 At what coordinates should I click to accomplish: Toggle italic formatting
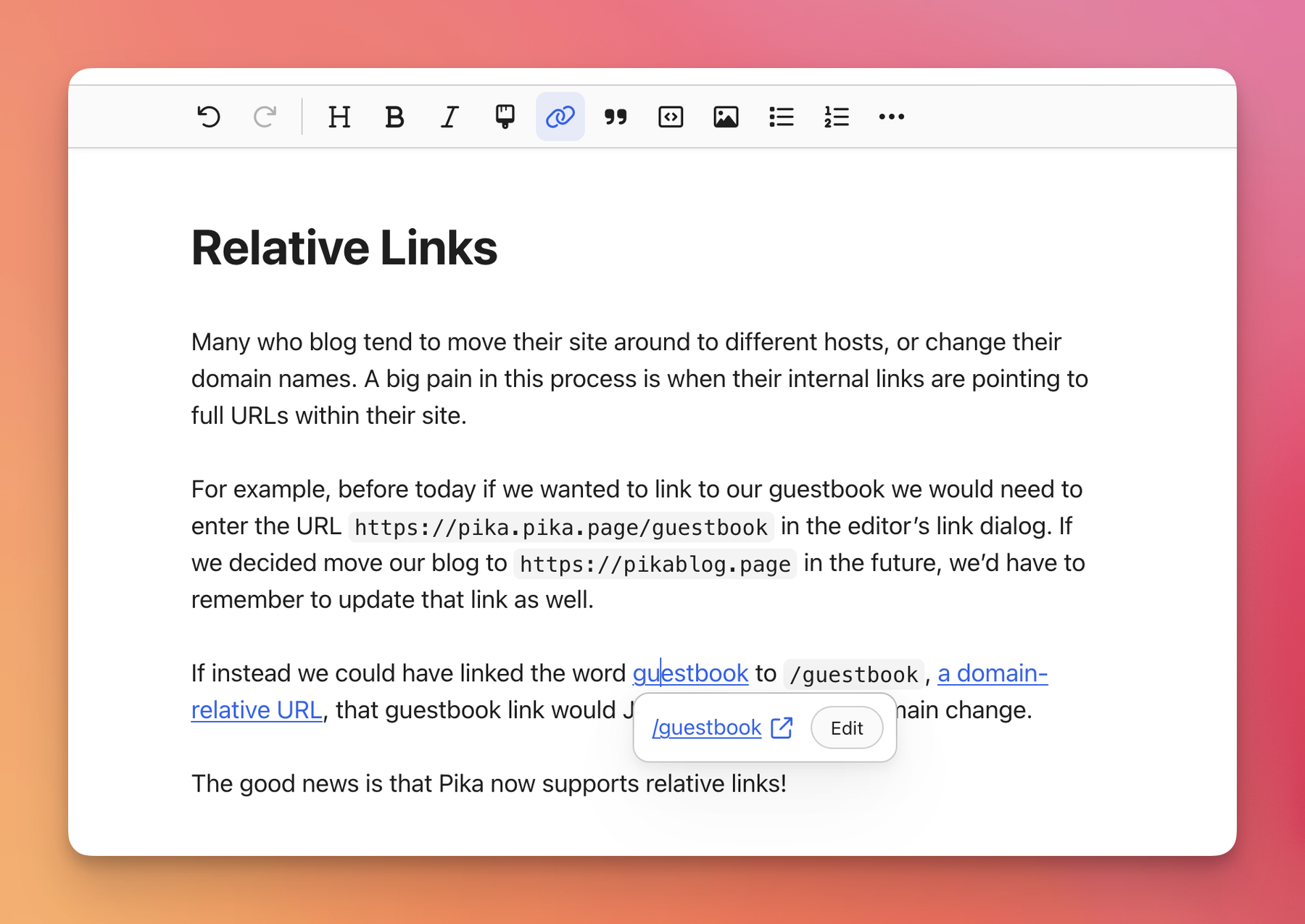coord(449,117)
